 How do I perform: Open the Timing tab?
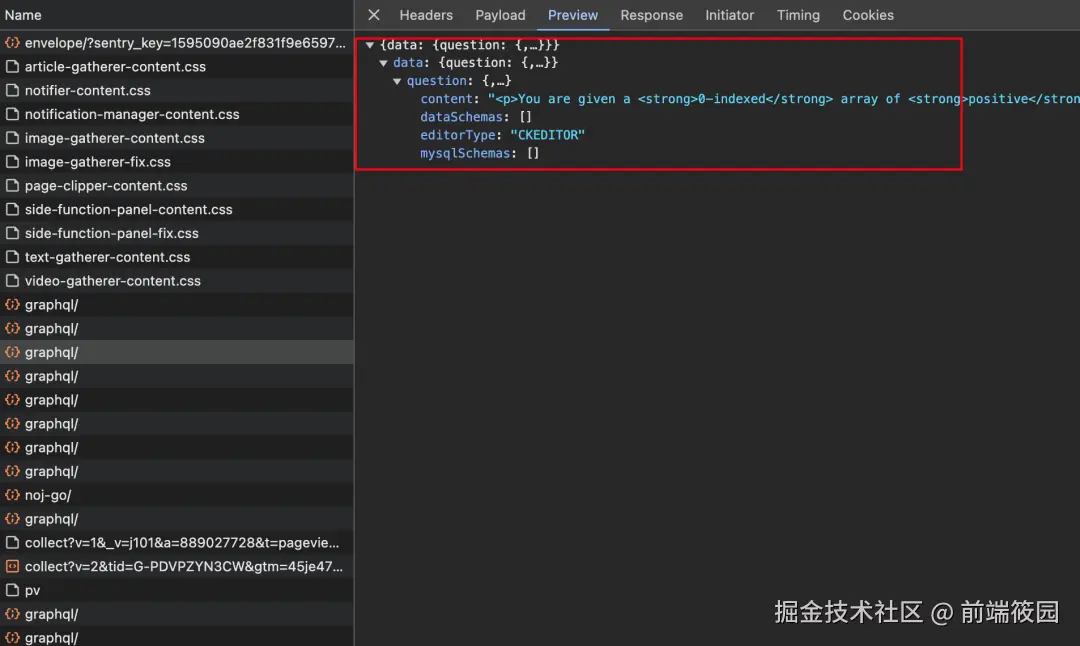(798, 15)
